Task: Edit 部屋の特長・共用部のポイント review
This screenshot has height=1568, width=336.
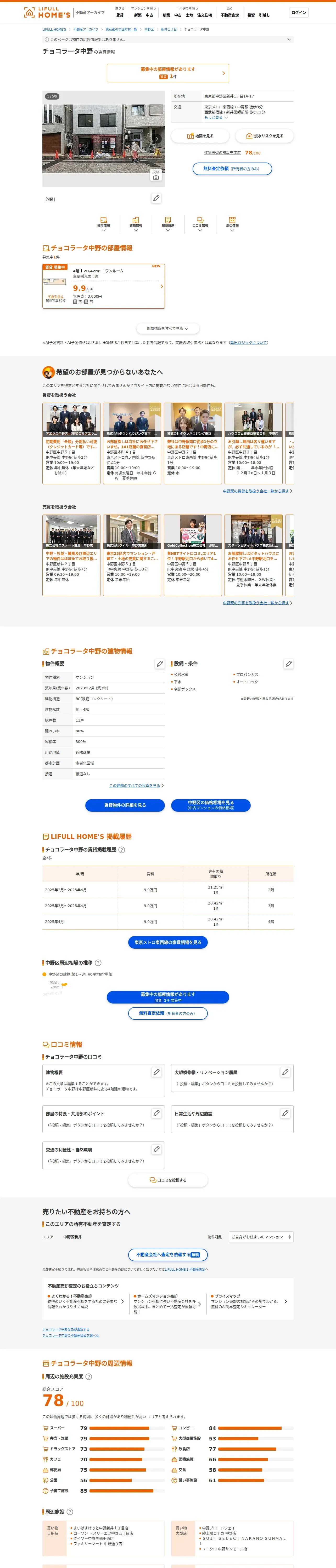Action: [156, 1113]
